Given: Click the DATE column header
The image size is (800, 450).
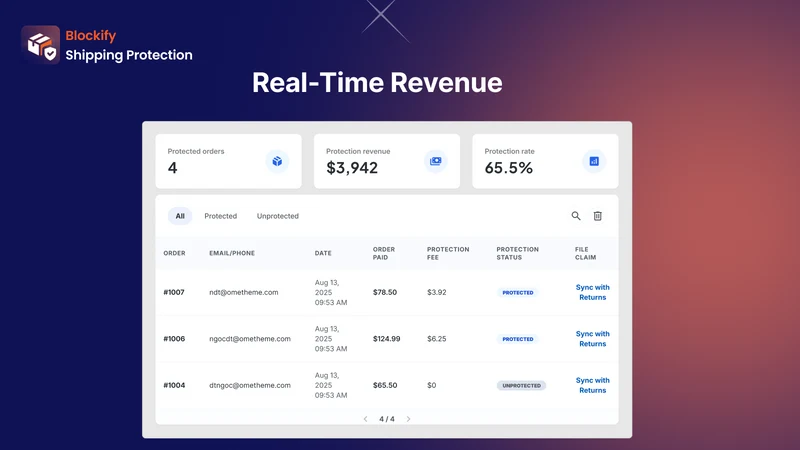Looking at the screenshot, I should click(x=323, y=253).
